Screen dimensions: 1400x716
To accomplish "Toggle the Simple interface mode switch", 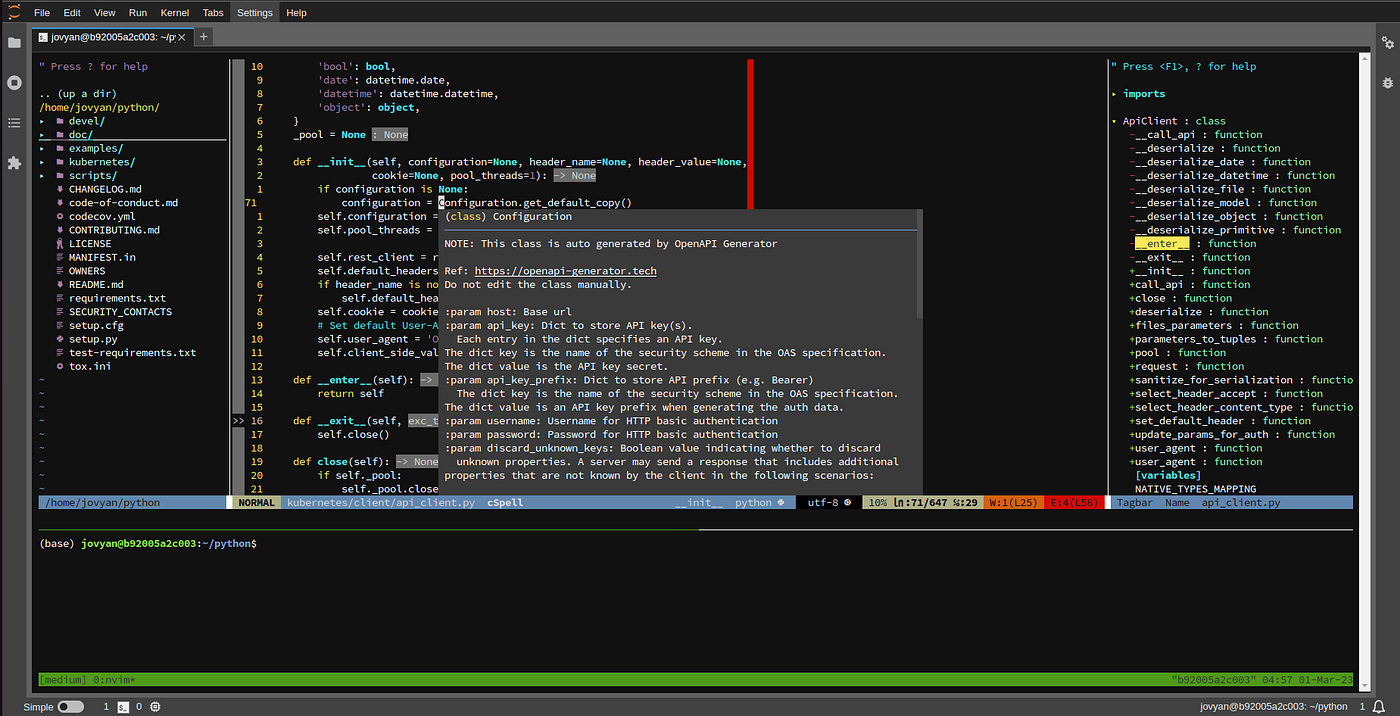I will click(x=70, y=707).
